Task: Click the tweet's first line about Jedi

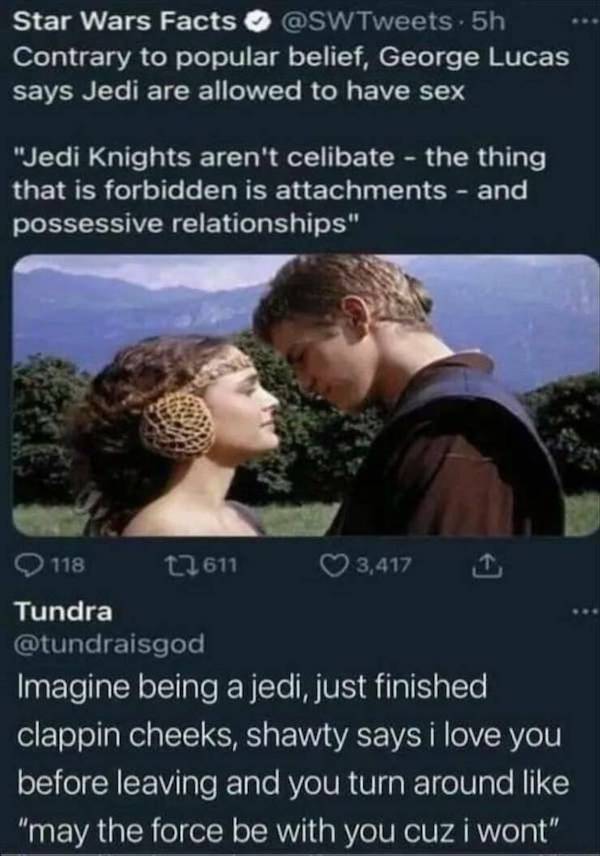Action: tap(290, 57)
